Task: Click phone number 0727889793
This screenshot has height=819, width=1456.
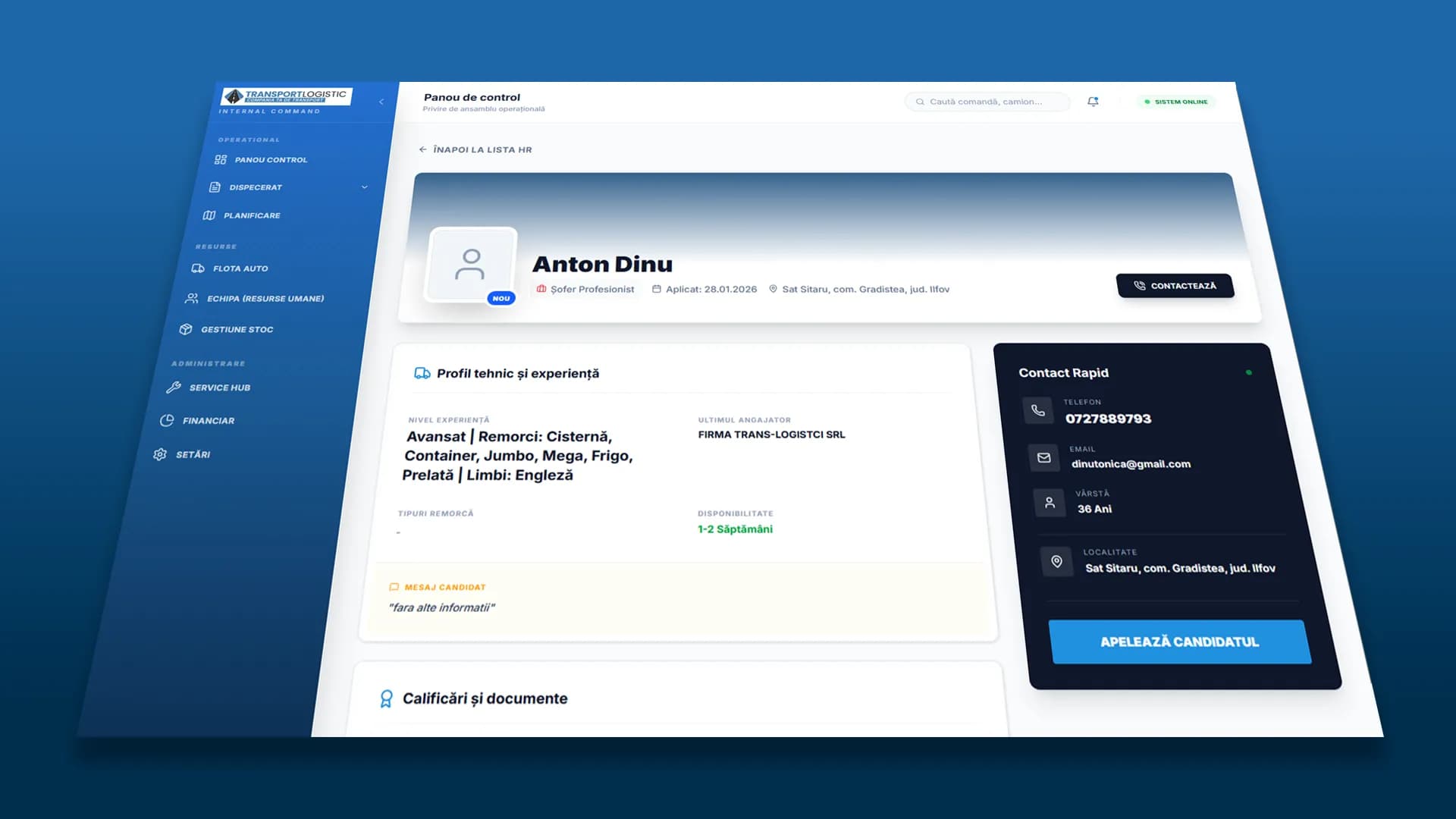Action: [1108, 419]
